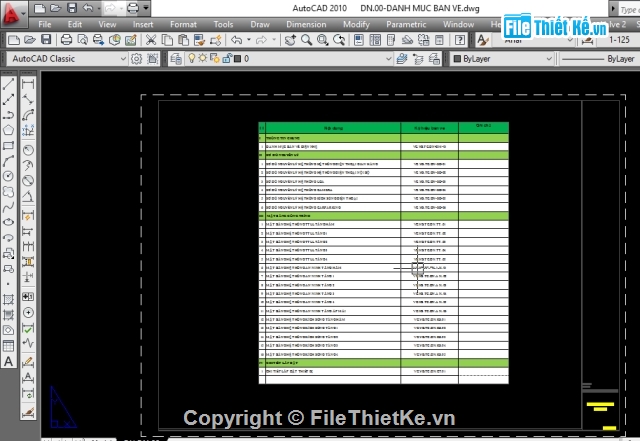This screenshot has width=640, height=441.
Task: Select the Revision Cloud tool
Action: pos(8,192)
